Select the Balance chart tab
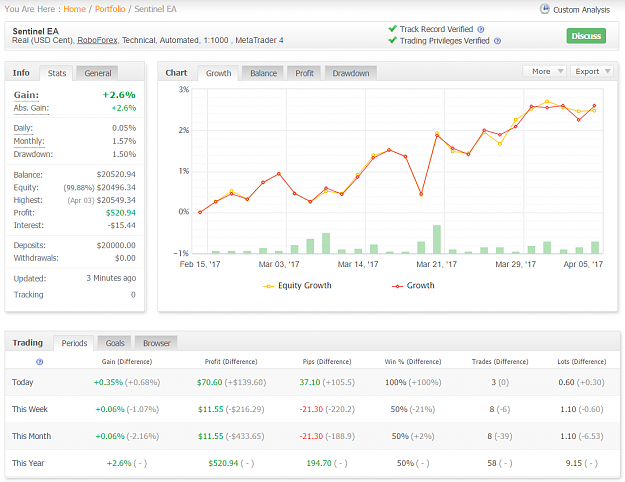This screenshot has height=482, width=625. (x=263, y=73)
